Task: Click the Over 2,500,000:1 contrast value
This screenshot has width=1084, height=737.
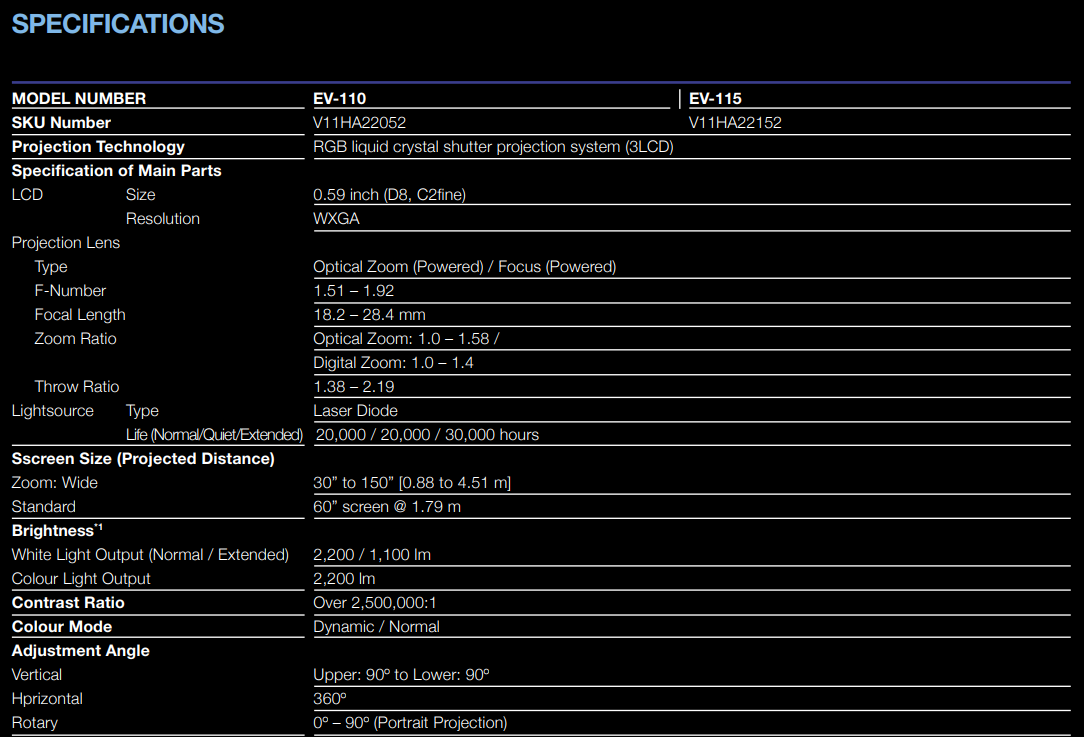Action: [375, 602]
